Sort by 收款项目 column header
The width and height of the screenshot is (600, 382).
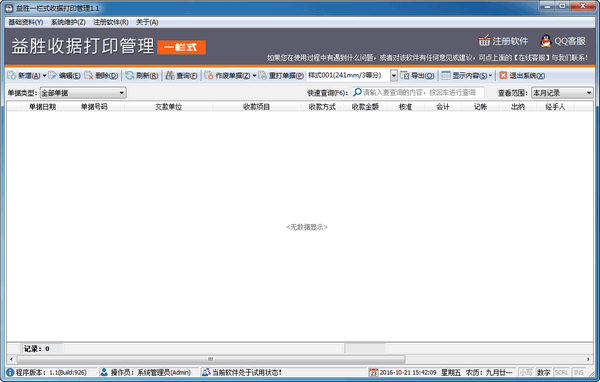pyautogui.click(x=256, y=107)
